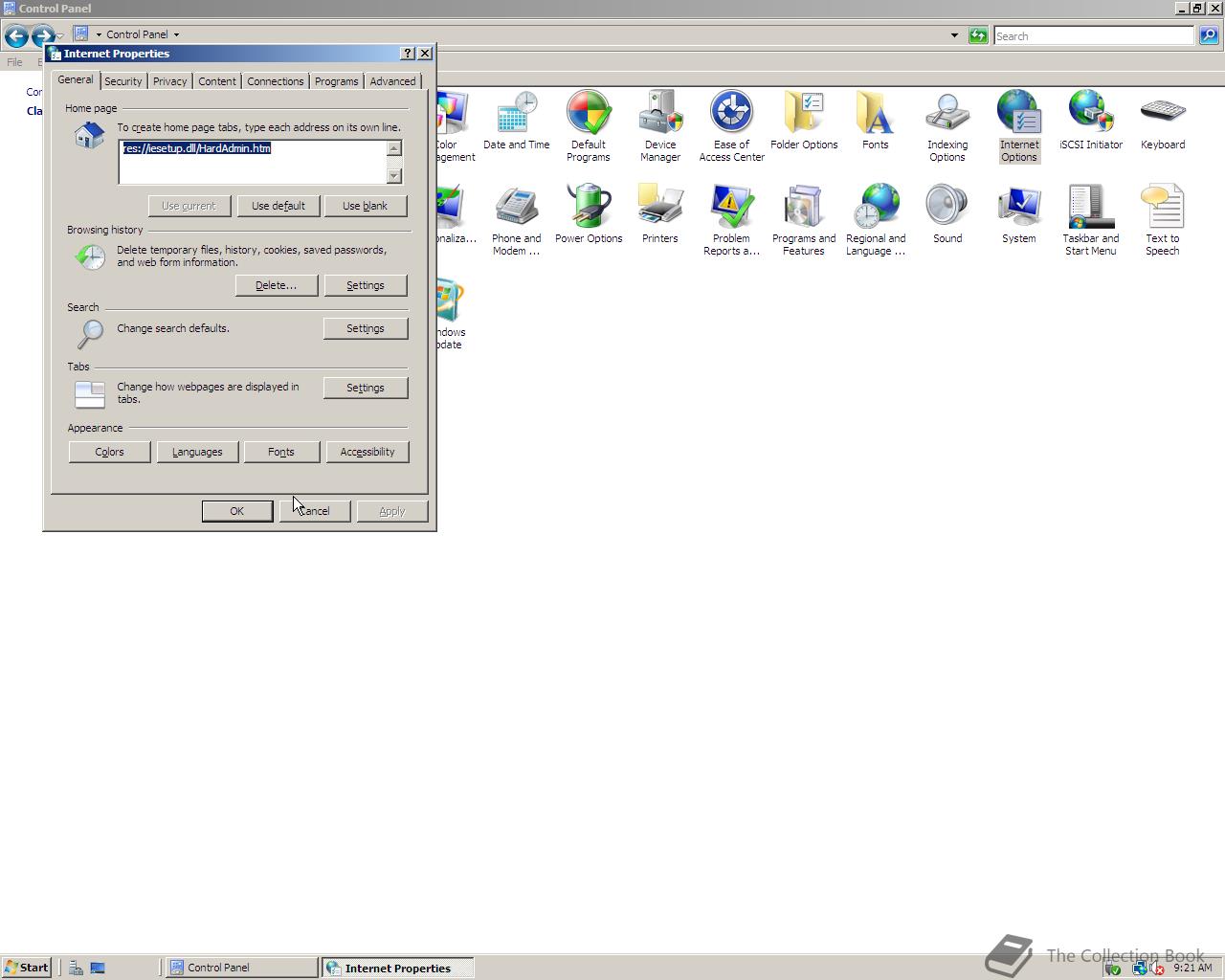The image size is (1225, 980).
Task: Open Date and Time control panel icon
Action: click(x=517, y=121)
